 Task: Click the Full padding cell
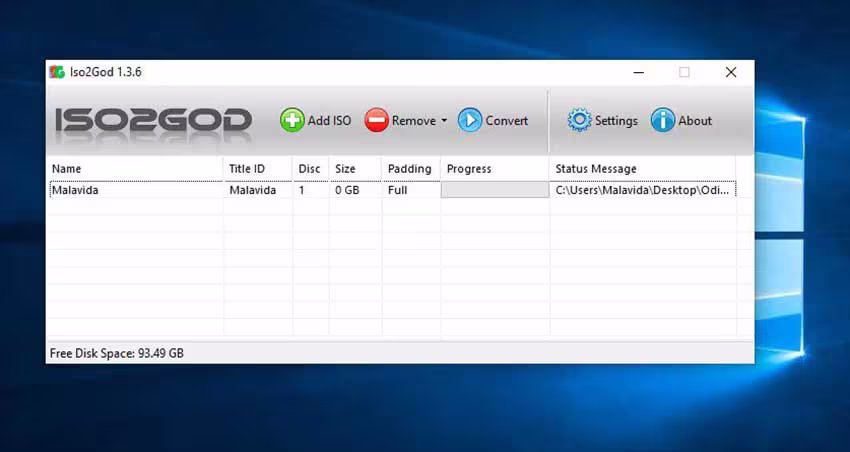[x=397, y=190]
